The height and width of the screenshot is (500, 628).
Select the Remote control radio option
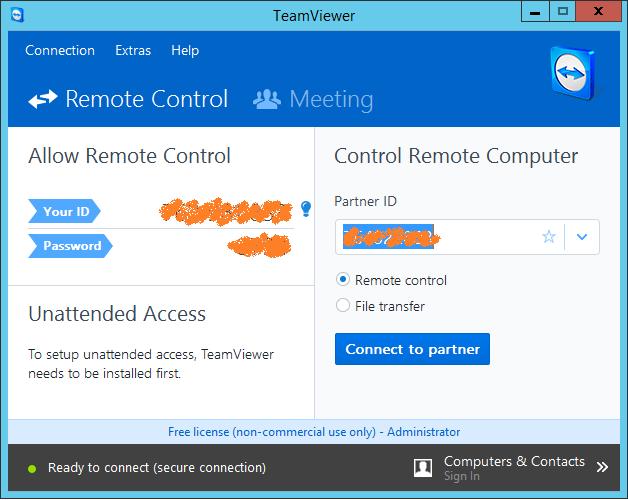coord(343,281)
